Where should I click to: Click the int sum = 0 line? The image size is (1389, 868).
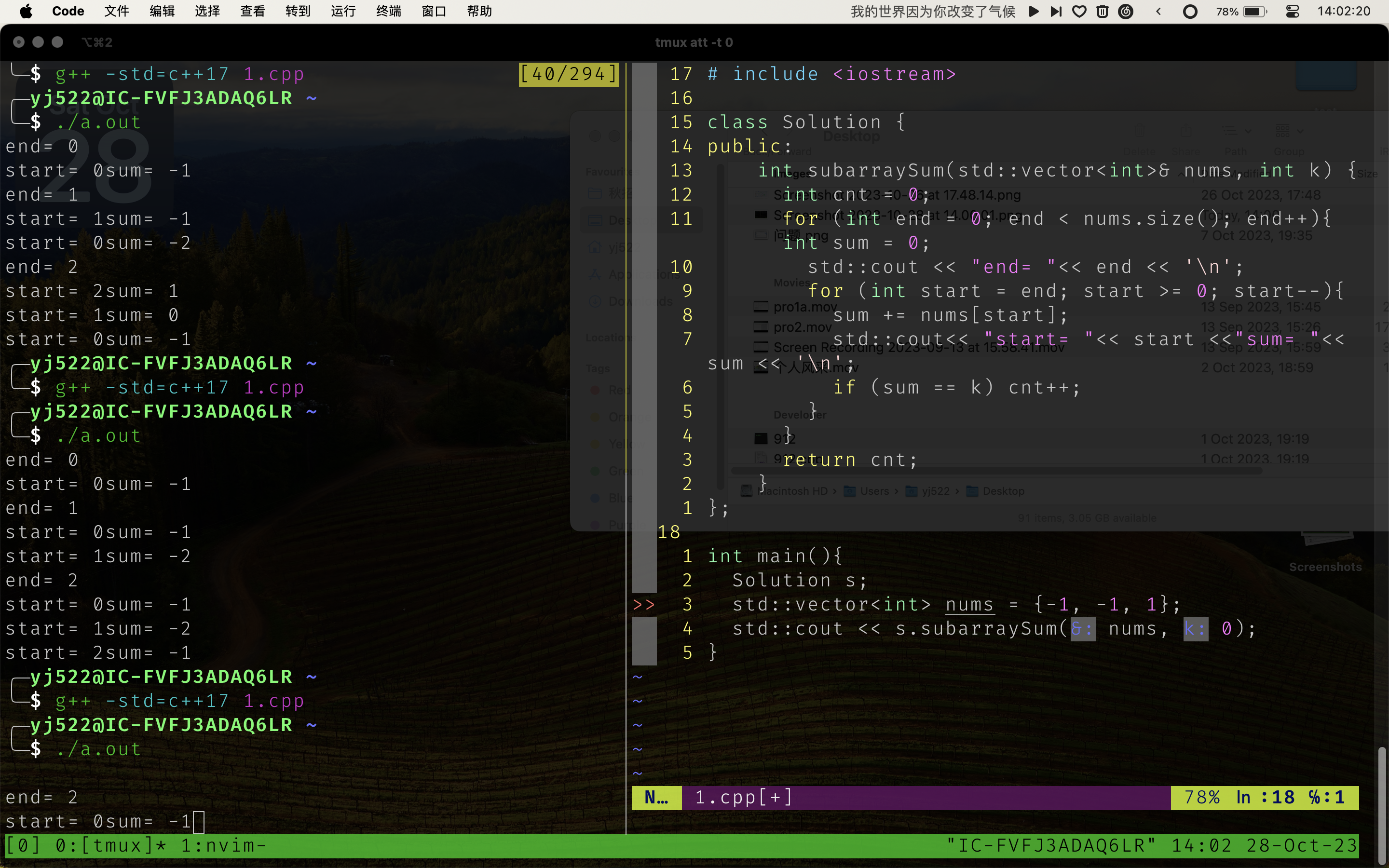(x=856, y=243)
